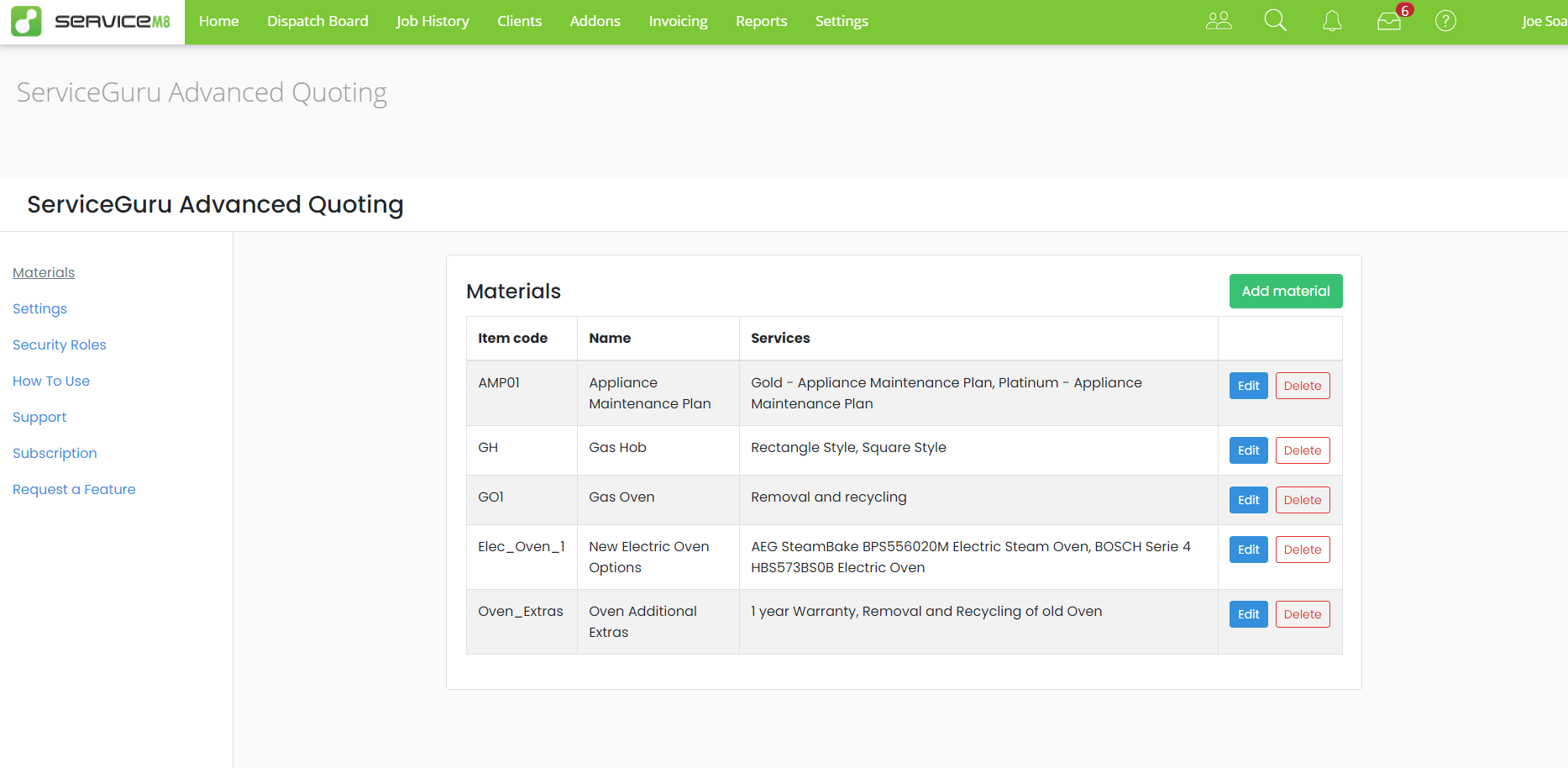Open Request a Feature link
The image size is (1568, 768).
74,489
